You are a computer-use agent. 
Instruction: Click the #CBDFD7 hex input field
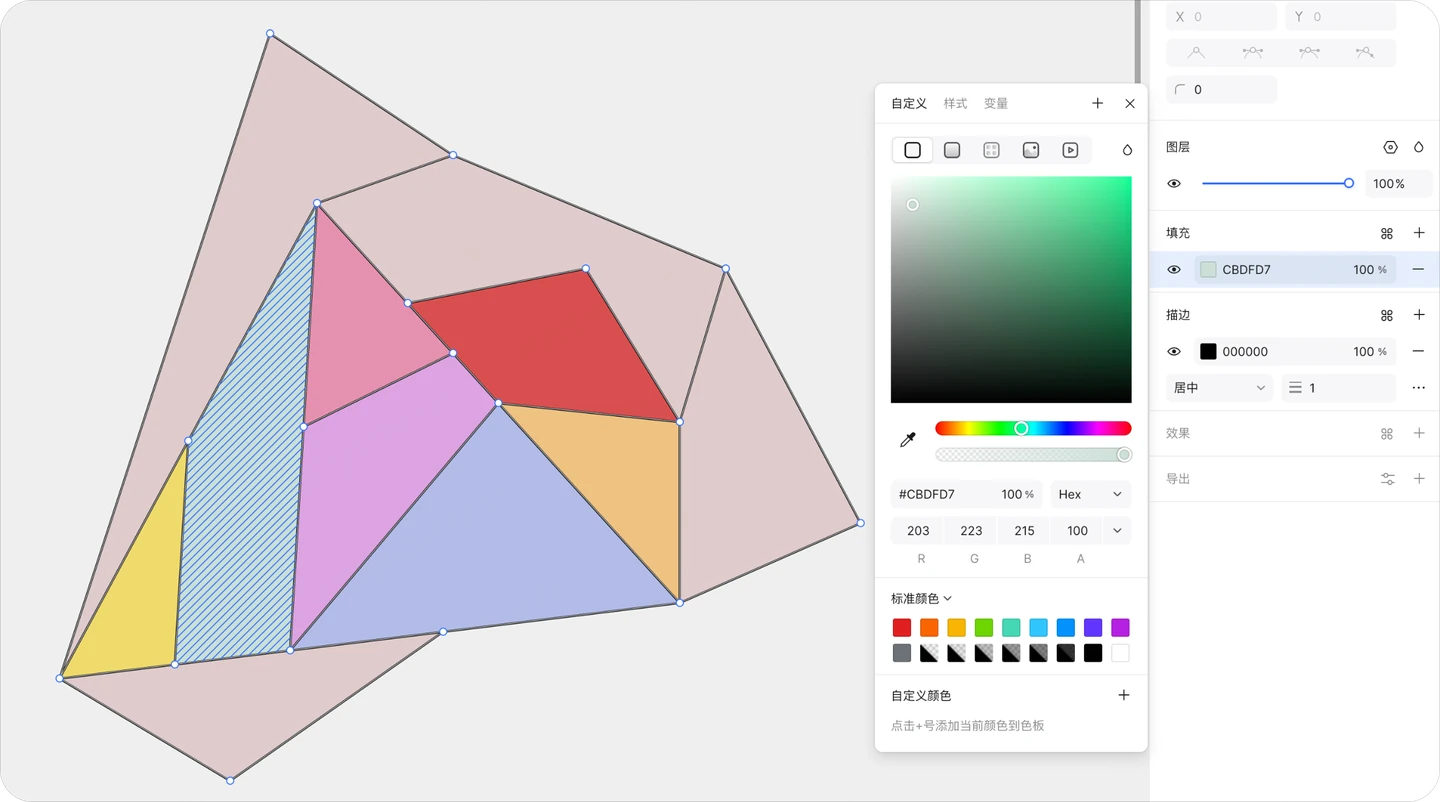942,494
